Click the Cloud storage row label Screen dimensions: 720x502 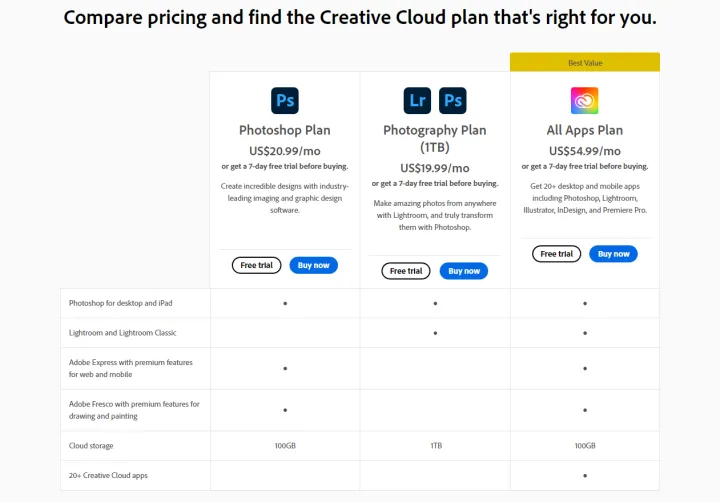click(91, 445)
